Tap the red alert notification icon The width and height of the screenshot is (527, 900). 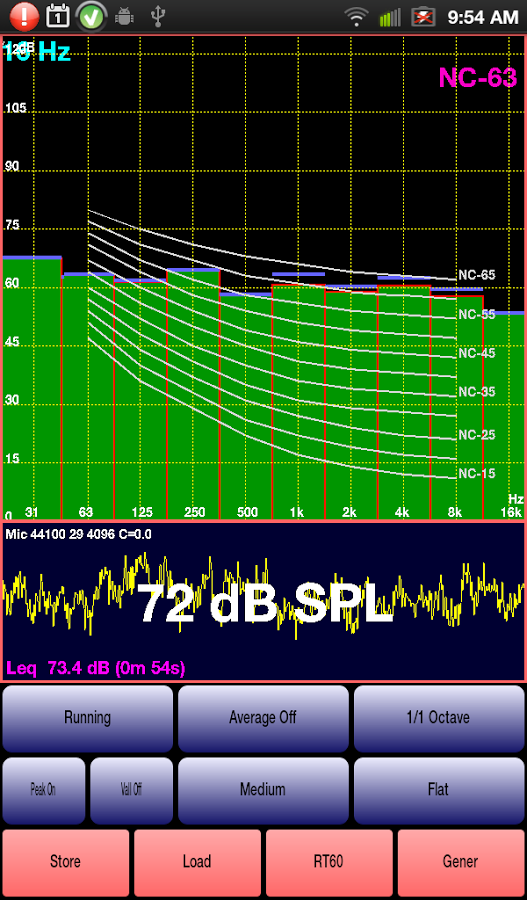(23, 17)
